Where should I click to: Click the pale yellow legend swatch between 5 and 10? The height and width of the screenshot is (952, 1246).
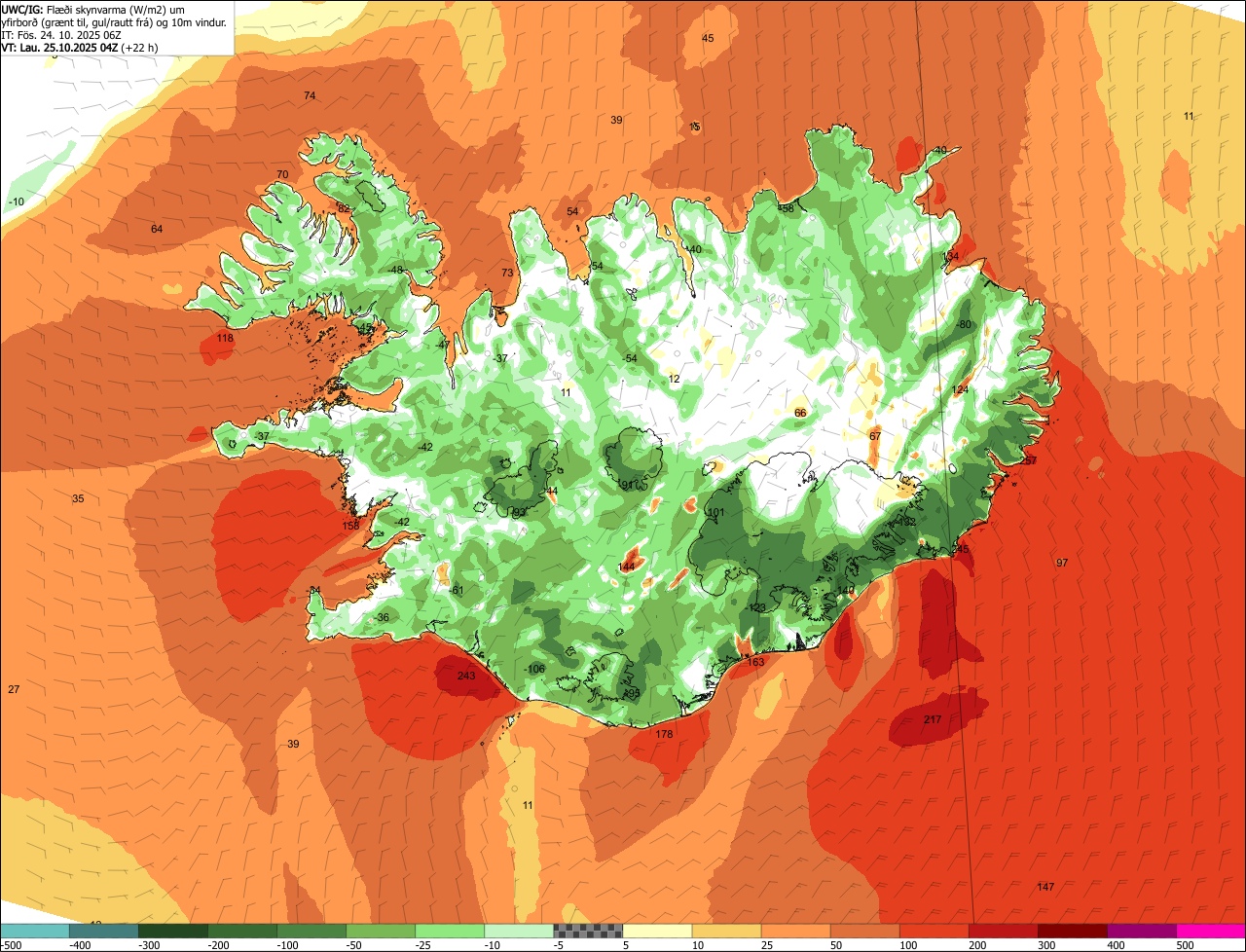(x=657, y=932)
